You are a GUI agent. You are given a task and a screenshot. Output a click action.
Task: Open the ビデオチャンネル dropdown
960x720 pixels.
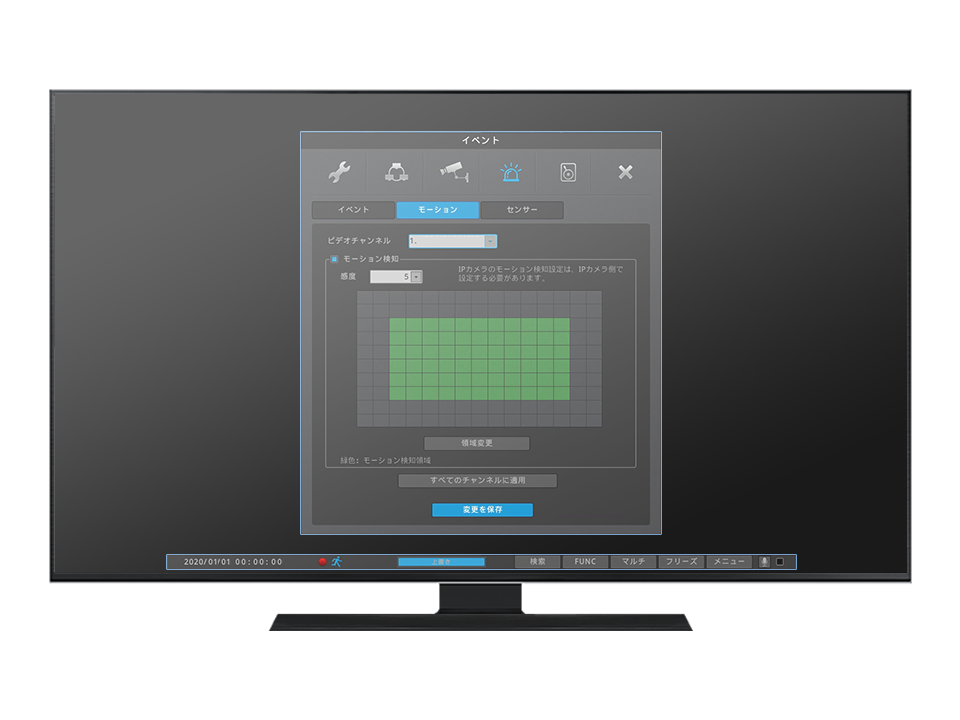pyautogui.click(x=452, y=241)
